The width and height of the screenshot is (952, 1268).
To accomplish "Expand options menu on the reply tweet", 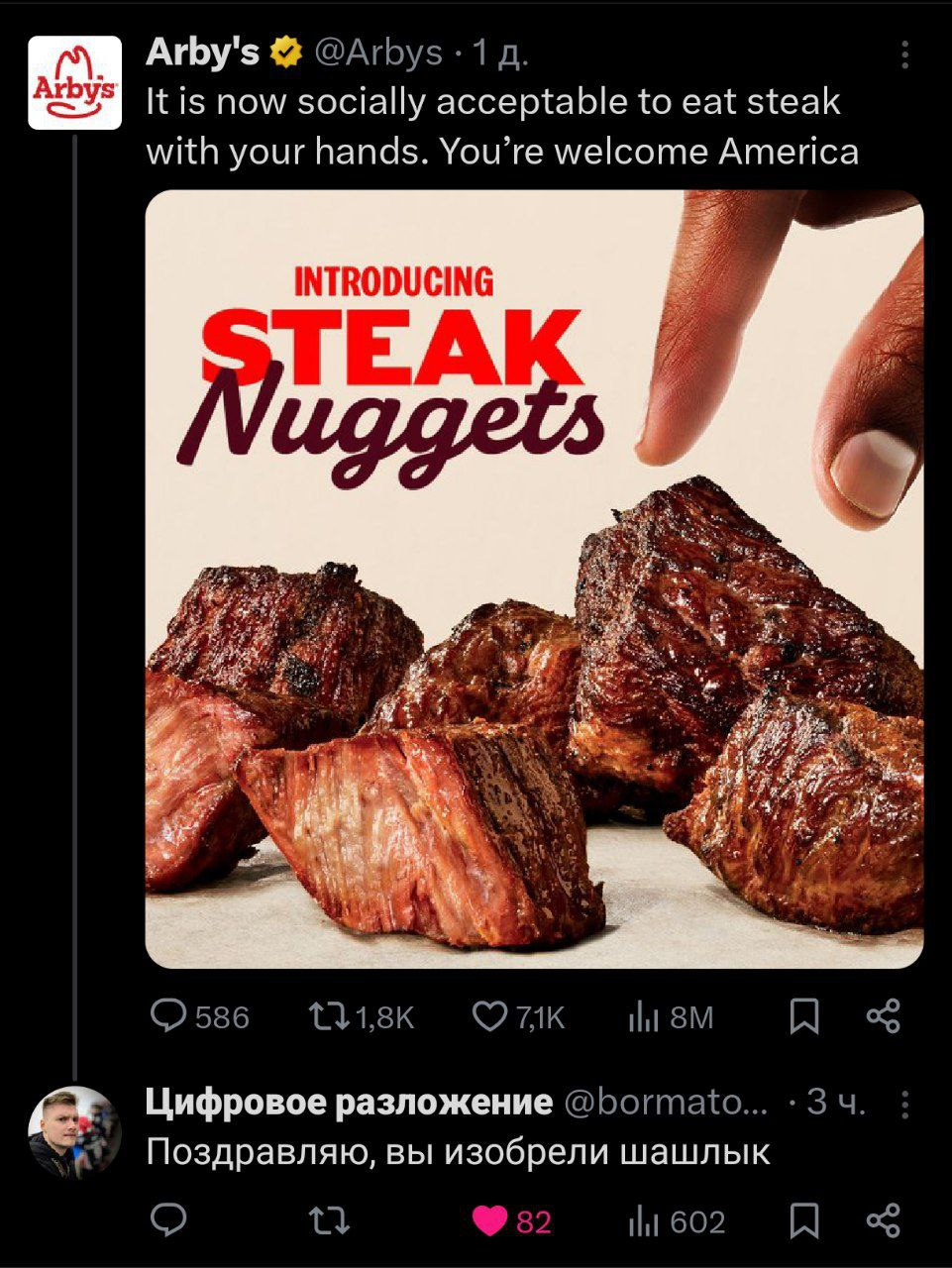I will coord(904,1104).
